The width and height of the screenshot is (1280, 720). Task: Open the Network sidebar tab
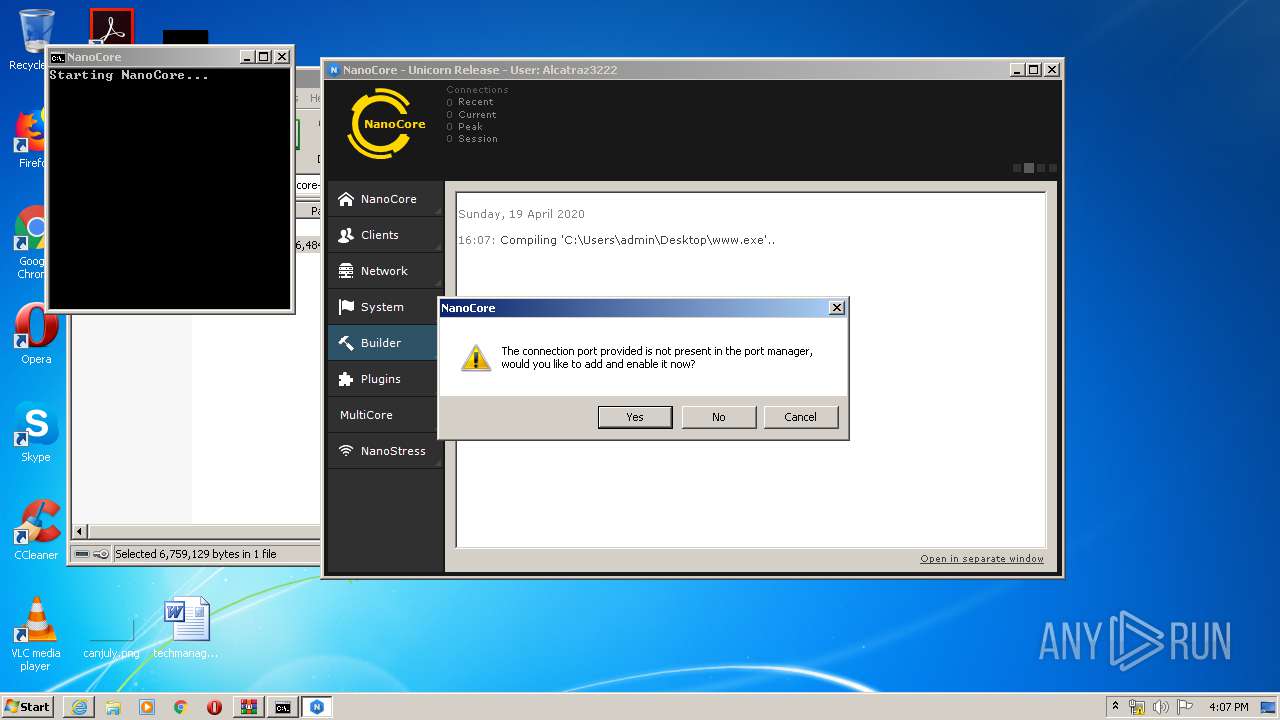(386, 271)
